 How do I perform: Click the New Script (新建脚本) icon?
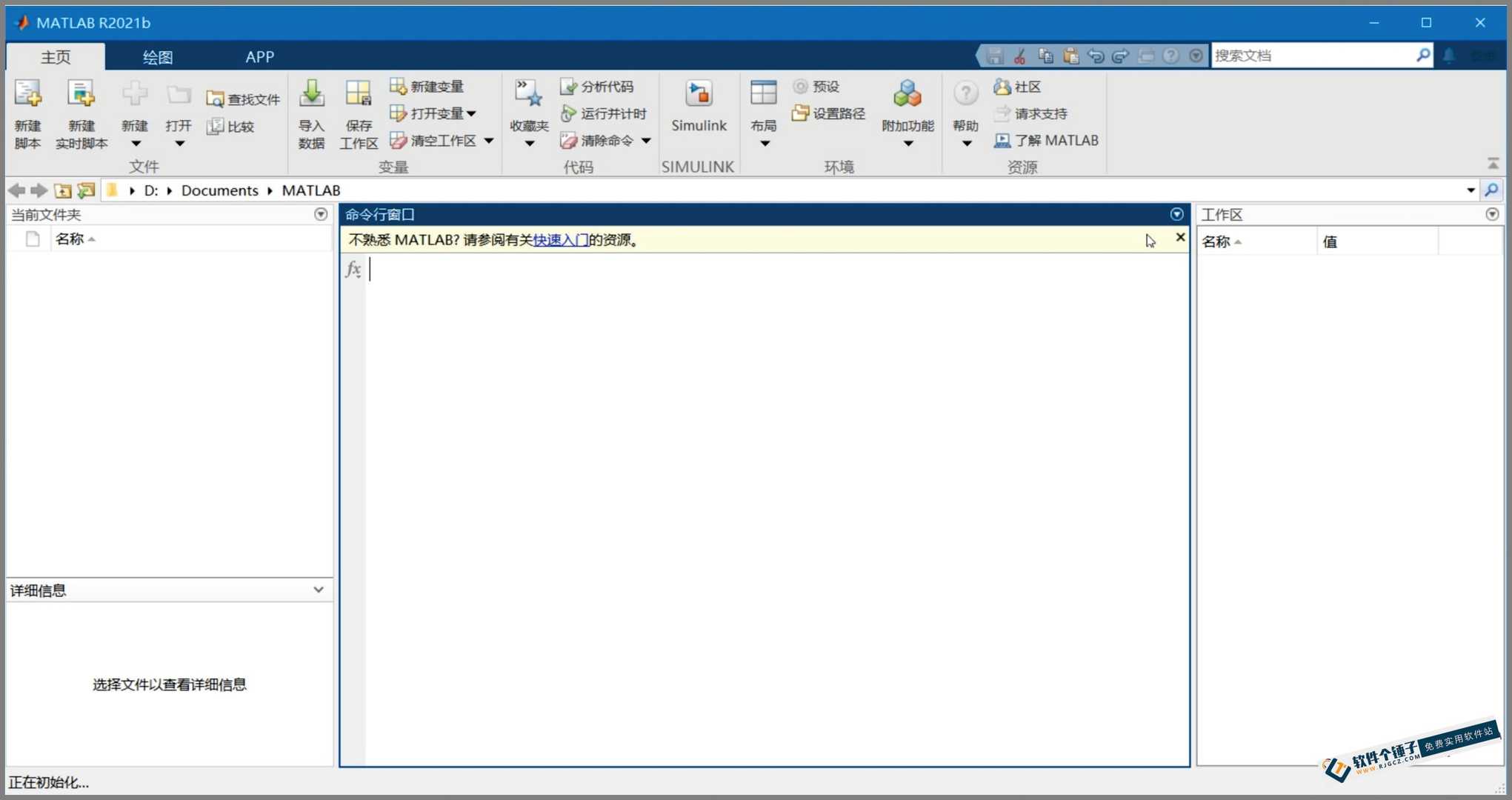click(27, 95)
